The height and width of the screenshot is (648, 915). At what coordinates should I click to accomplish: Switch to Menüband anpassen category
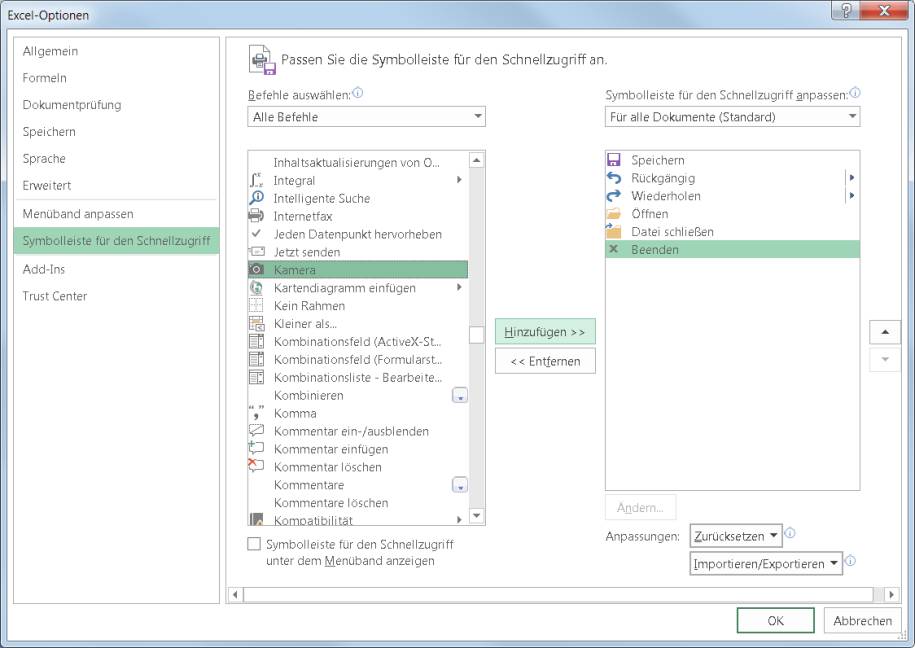coord(78,214)
